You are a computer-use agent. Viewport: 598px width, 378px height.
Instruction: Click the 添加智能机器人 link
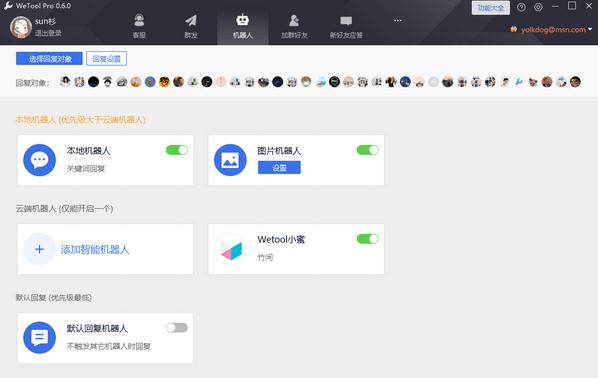point(95,249)
